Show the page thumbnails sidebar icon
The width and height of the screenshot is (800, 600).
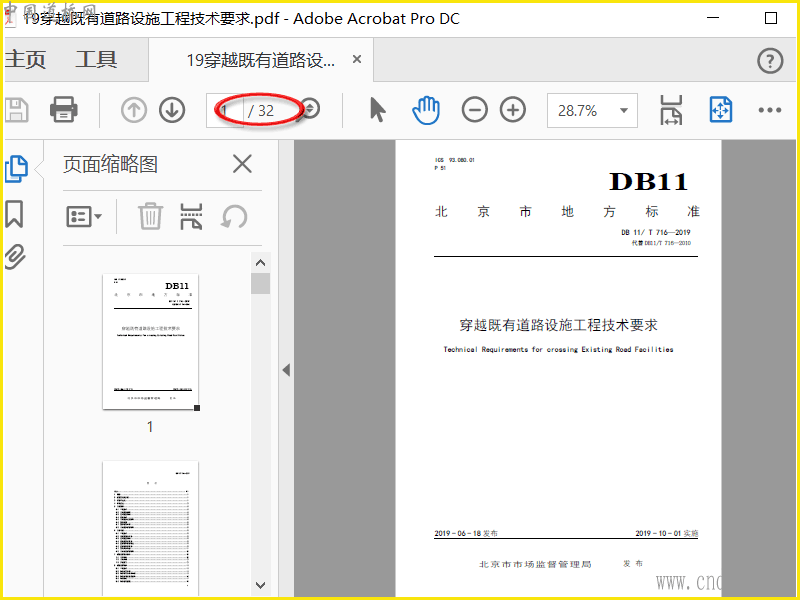pyautogui.click(x=16, y=168)
